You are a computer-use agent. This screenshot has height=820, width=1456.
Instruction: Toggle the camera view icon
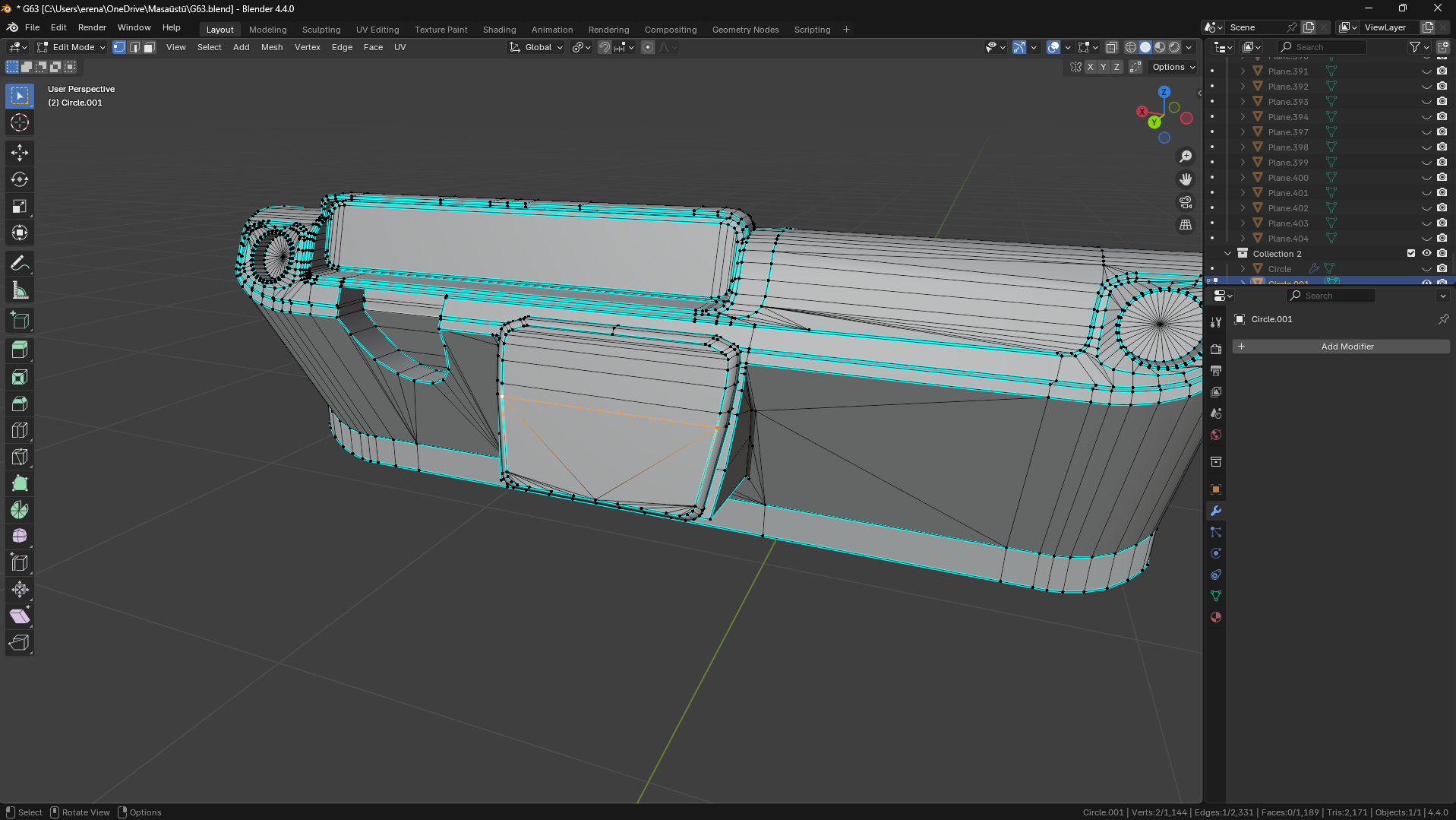1185,202
